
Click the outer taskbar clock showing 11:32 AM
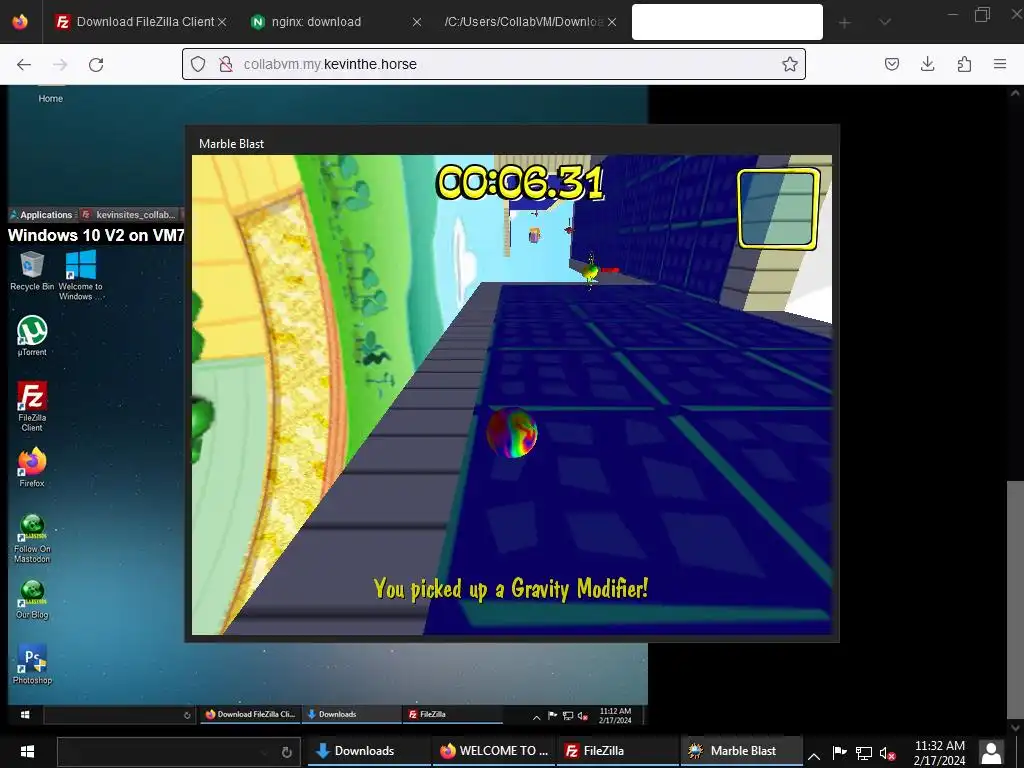[939, 752]
